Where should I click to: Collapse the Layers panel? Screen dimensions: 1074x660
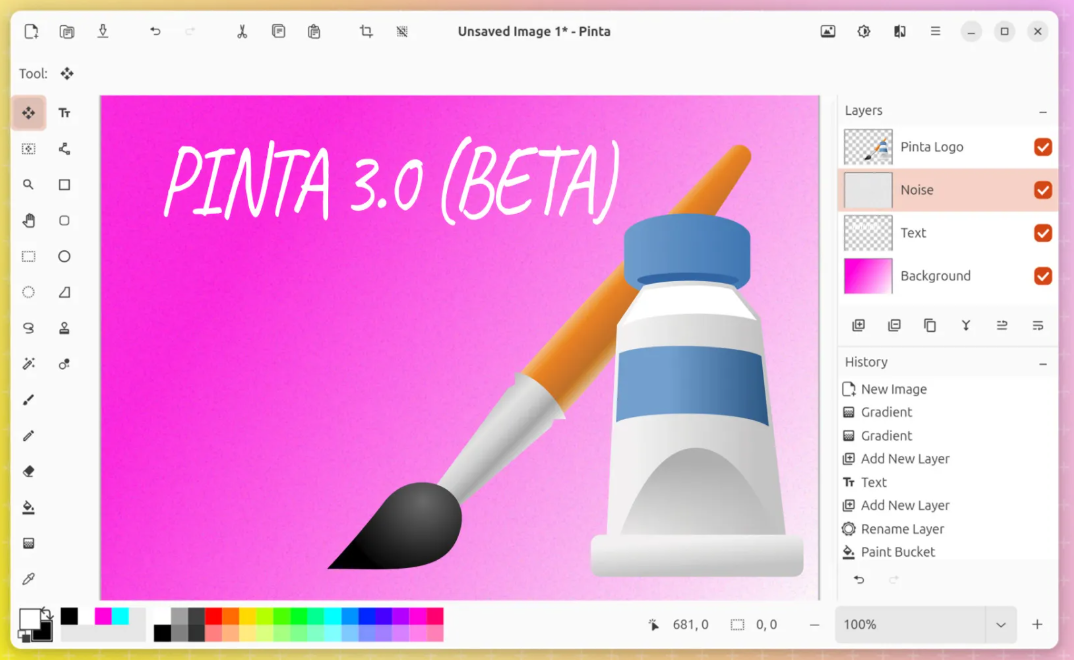point(1042,112)
